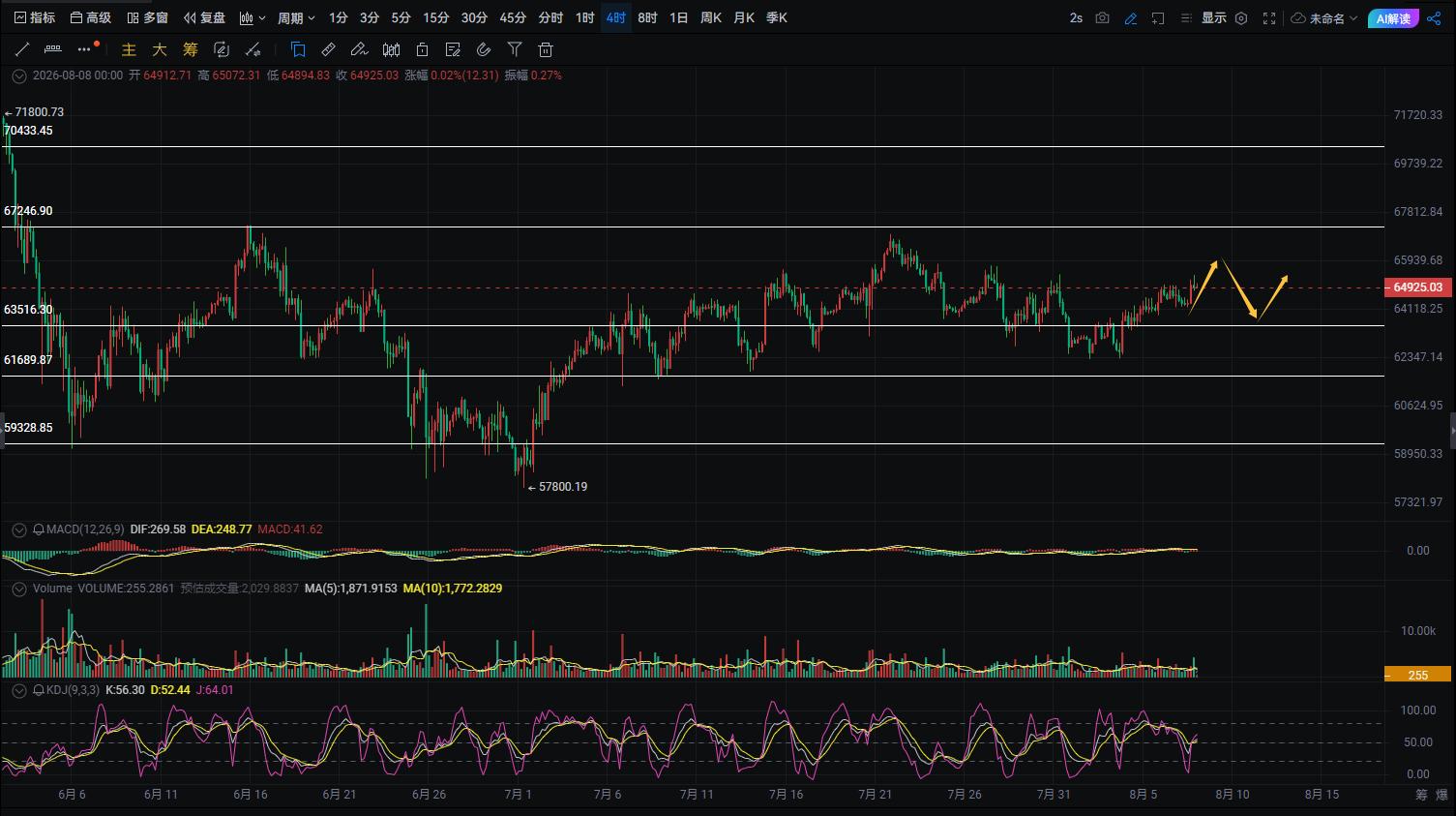Viewport: 1456px width, 816px height.
Task: Collapse the main chart info header arrow
Action: pyautogui.click(x=18, y=75)
